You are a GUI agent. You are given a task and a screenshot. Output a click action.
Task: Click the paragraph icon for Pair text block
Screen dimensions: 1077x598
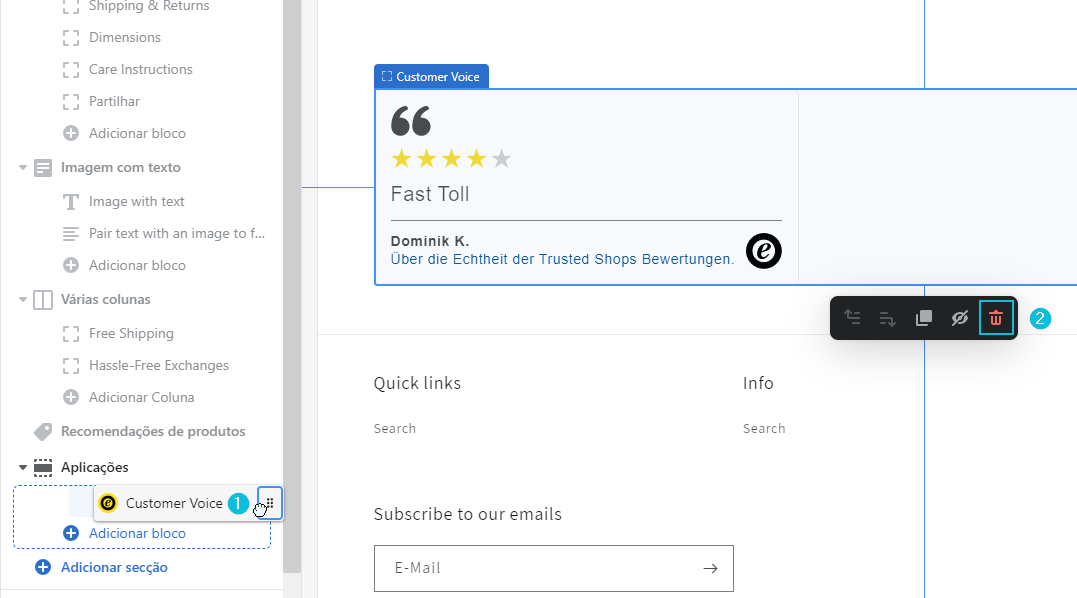click(x=71, y=234)
